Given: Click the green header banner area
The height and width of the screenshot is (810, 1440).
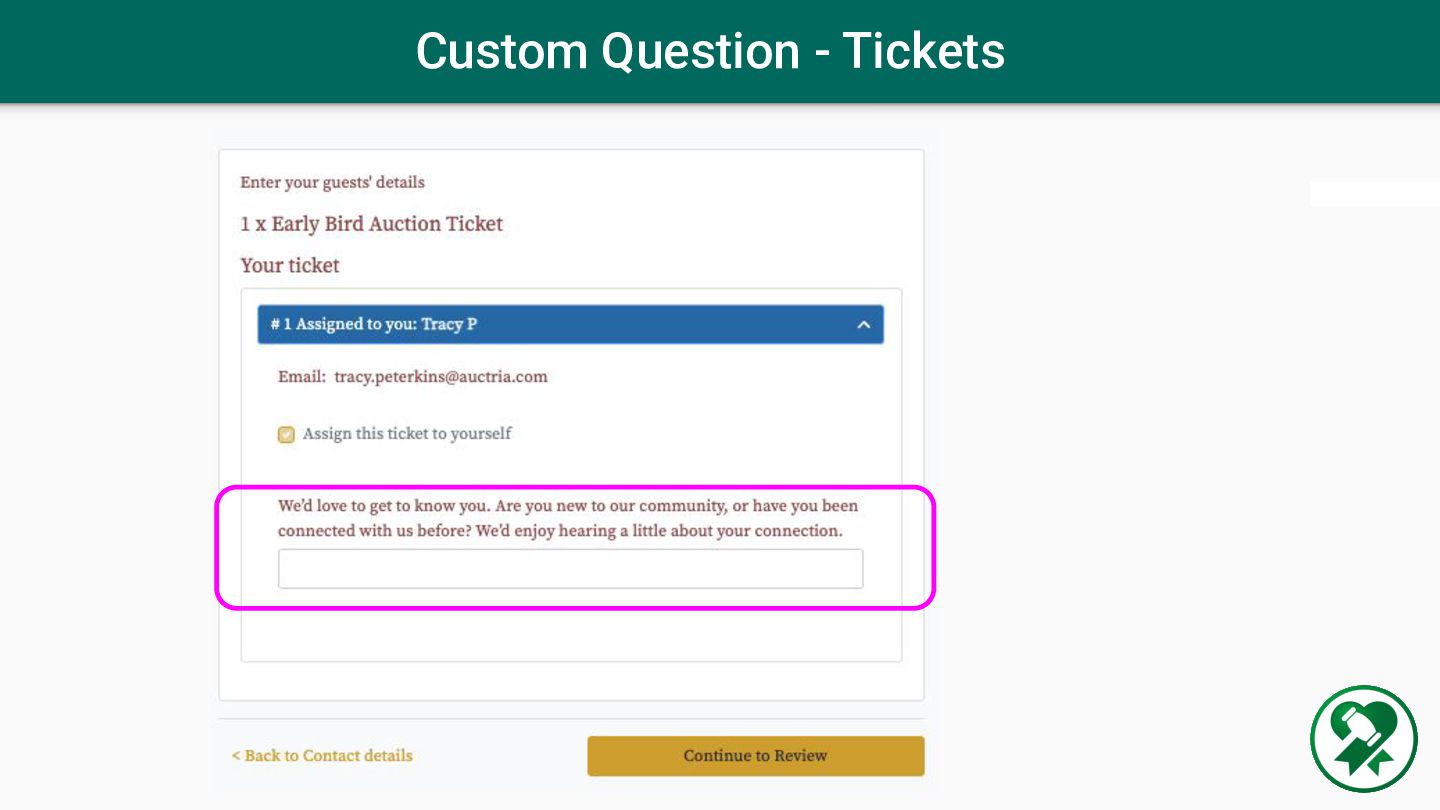Looking at the screenshot, I should tap(720, 51).
